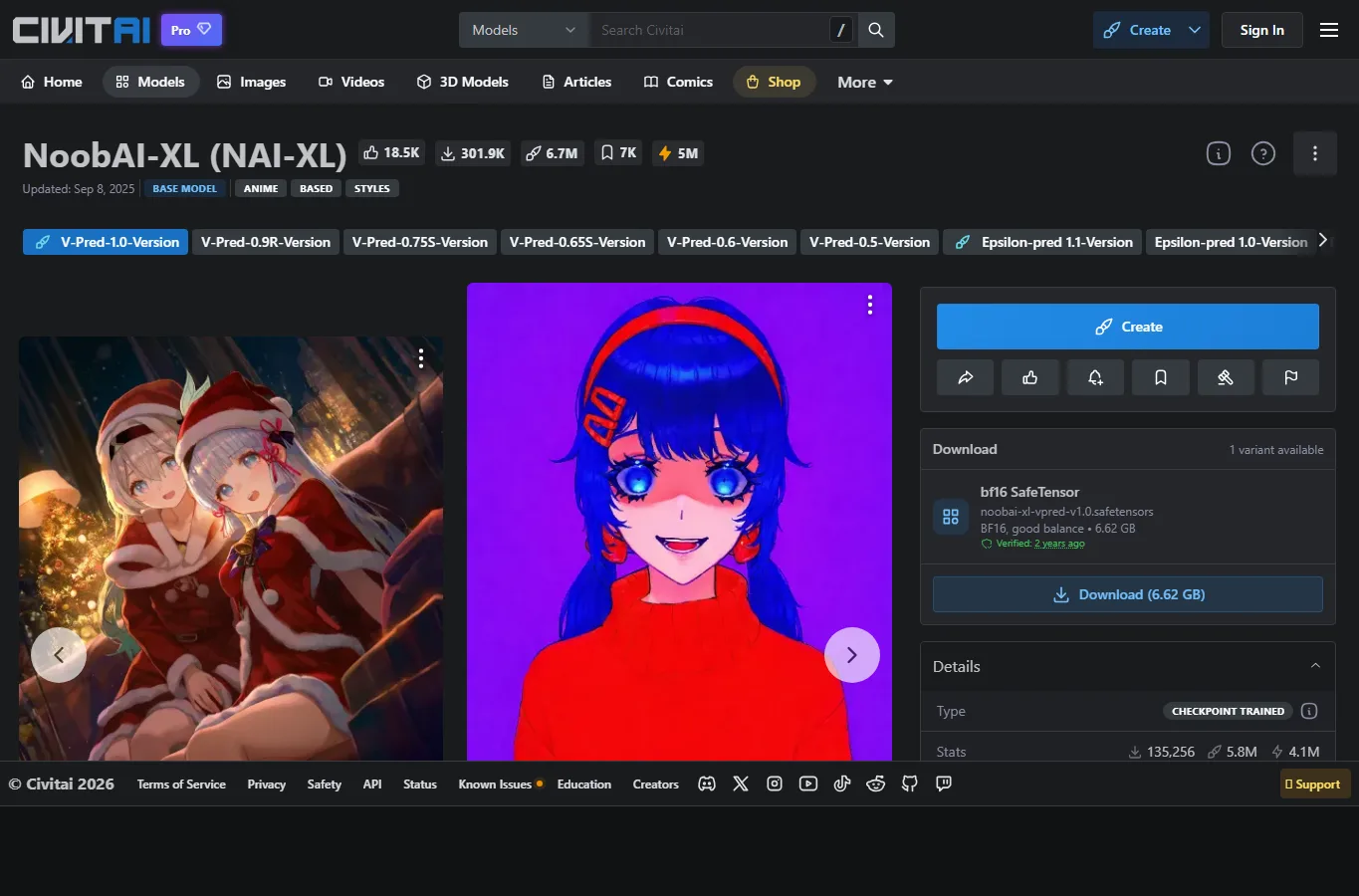The height and width of the screenshot is (896, 1359).
Task: Click the ANIME tag
Action: 261,188
